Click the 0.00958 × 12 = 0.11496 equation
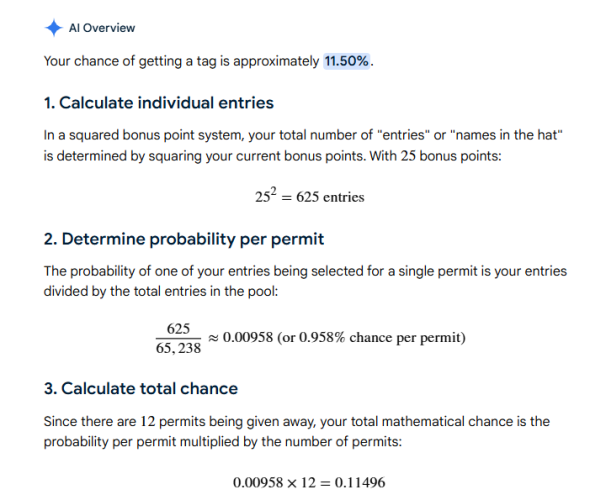The height and width of the screenshot is (500, 590). (309, 482)
